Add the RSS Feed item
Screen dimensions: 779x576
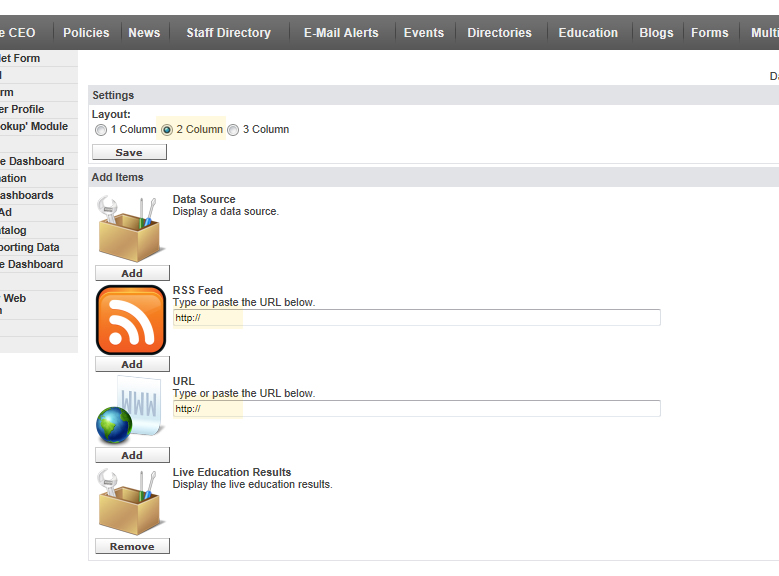(x=132, y=365)
